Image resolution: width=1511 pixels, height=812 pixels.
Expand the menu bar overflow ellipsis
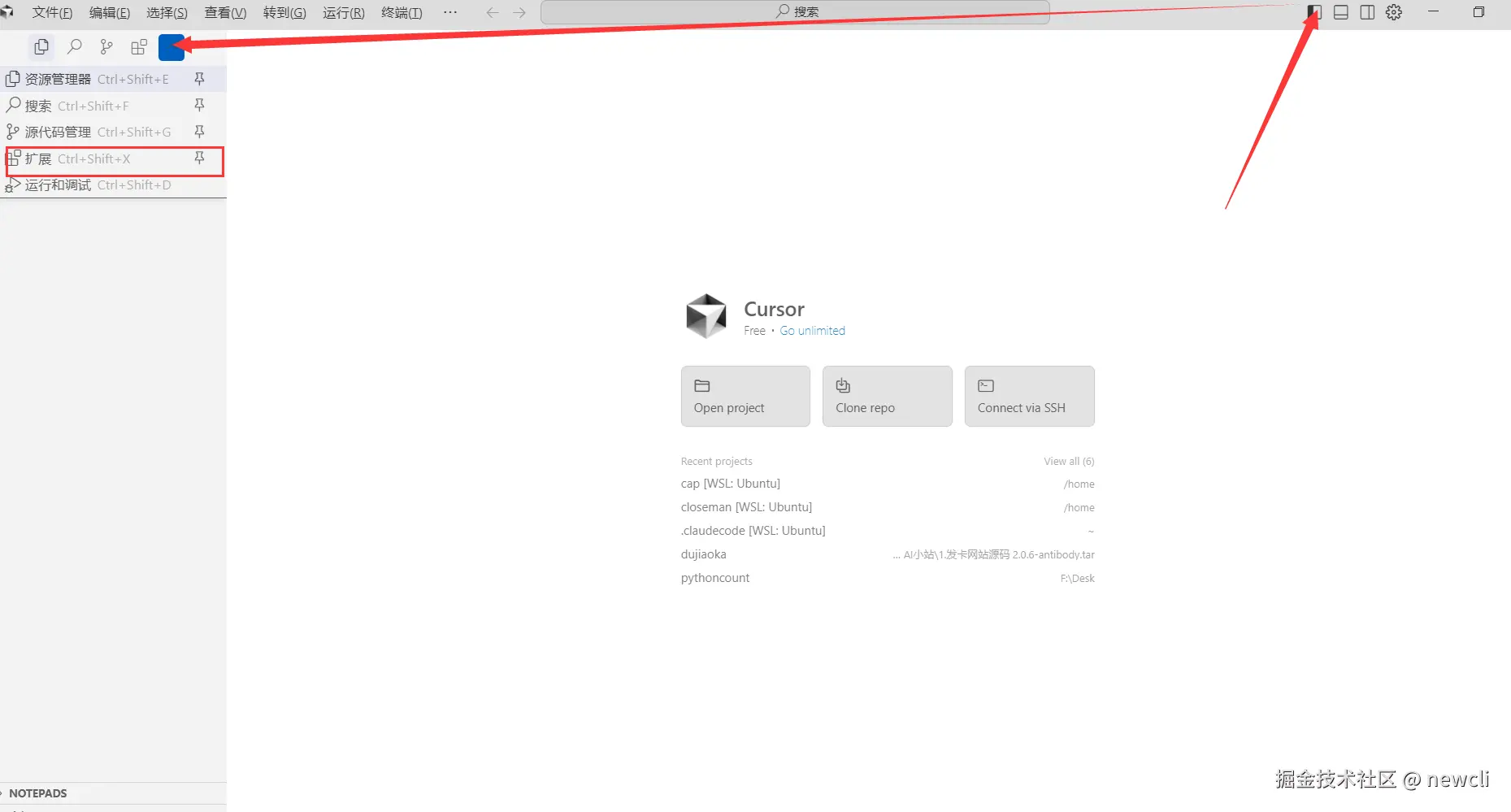pyautogui.click(x=450, y=12)
